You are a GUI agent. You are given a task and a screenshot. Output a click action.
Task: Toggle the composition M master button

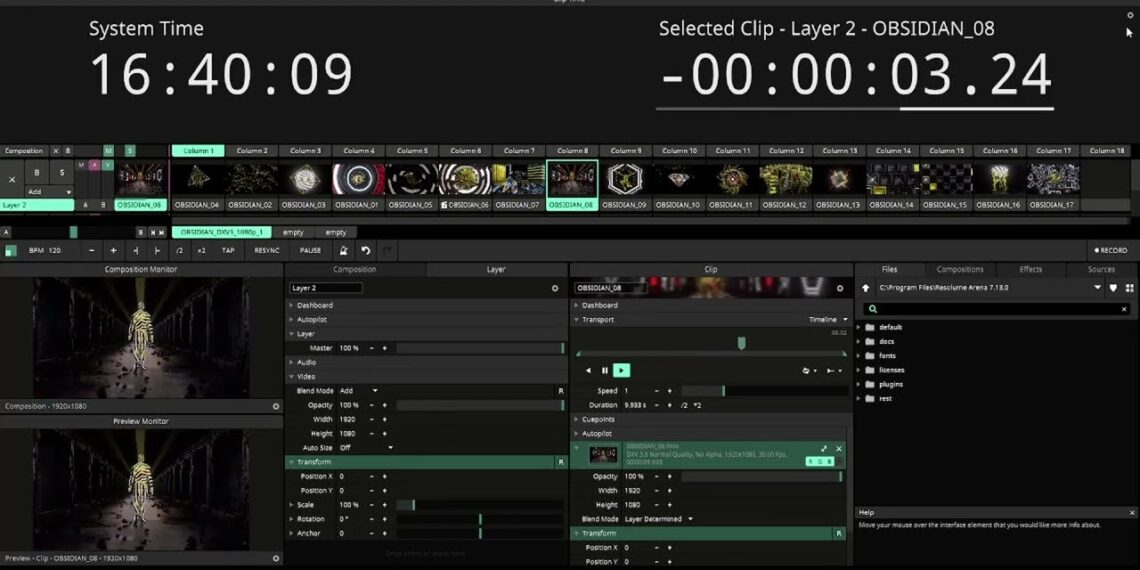[108, 151]
